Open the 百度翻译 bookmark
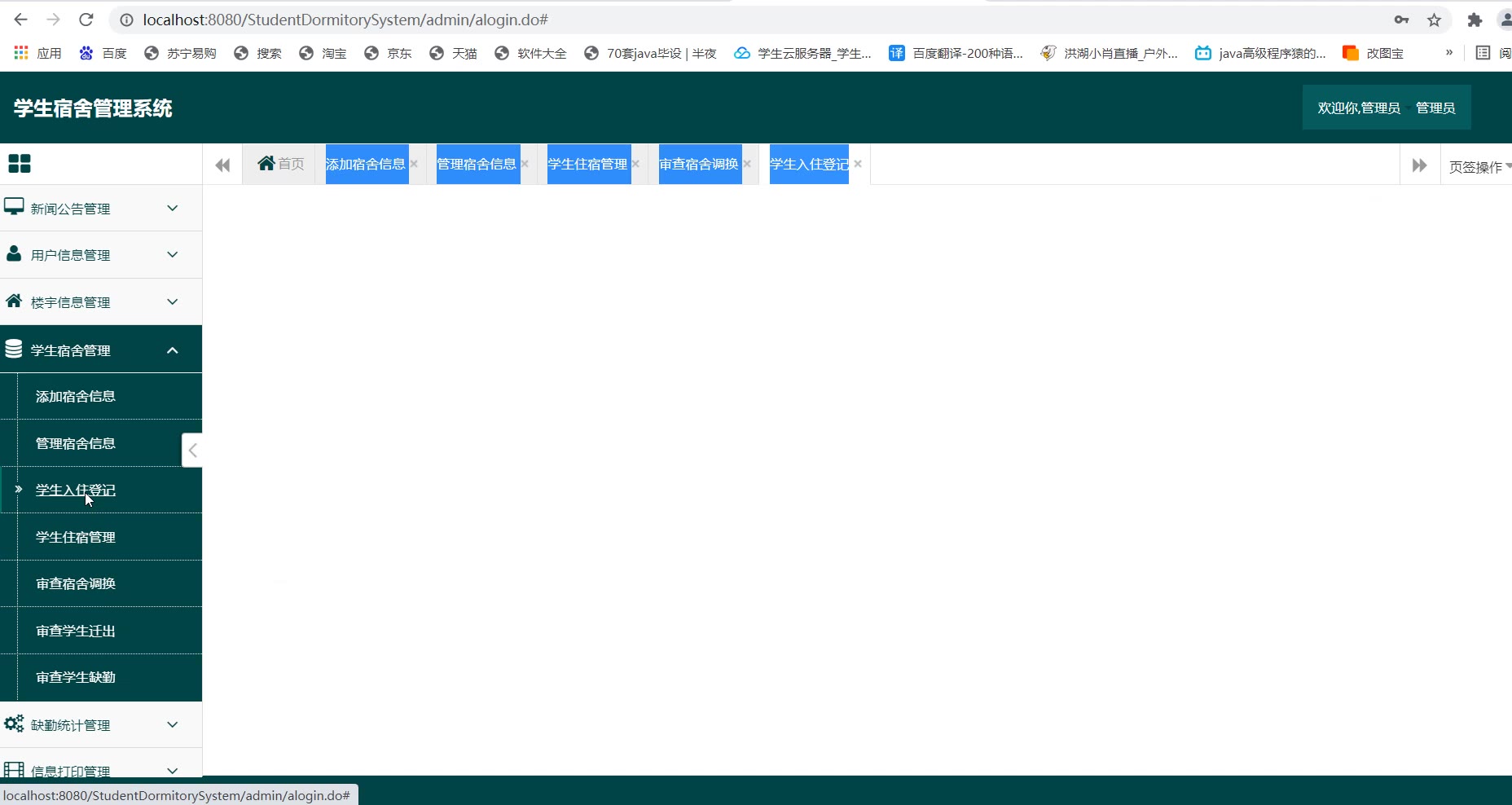 click(x=956, y=53)
